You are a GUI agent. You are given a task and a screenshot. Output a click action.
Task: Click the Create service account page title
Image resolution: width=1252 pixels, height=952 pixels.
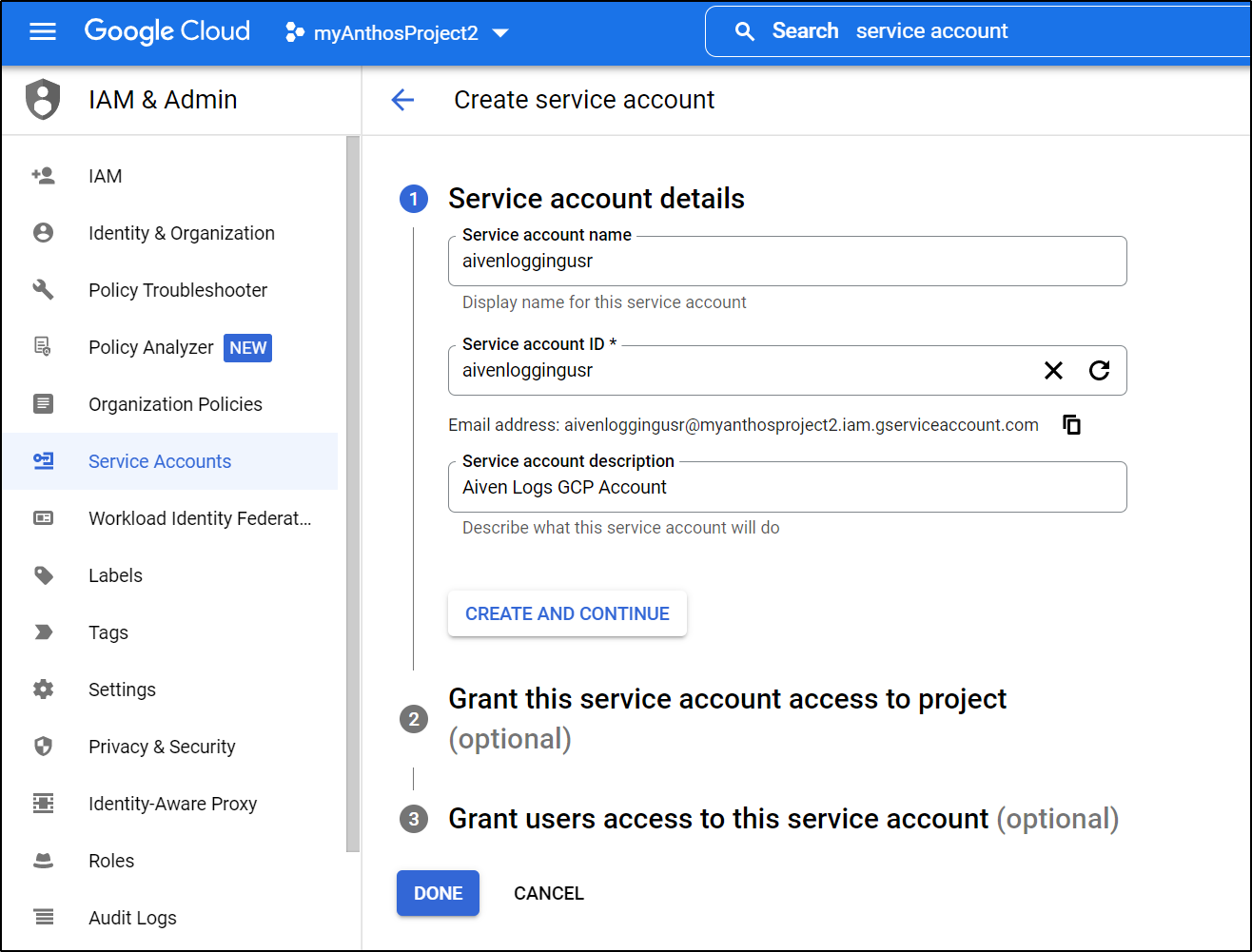584,100
